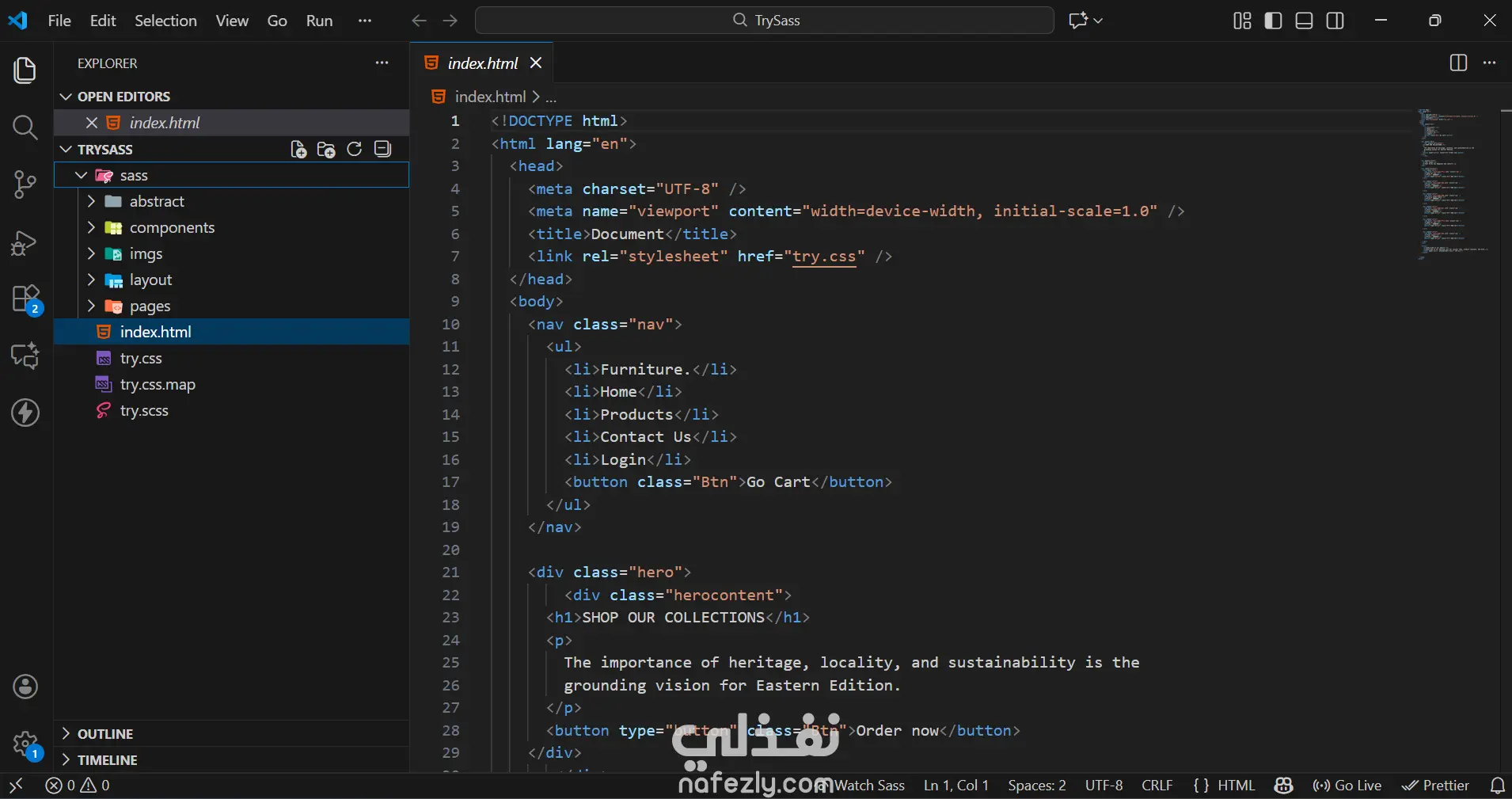Open the chat dropdown arrow in title bar
Screen dimensions: 1512x799
point(1098,21)
